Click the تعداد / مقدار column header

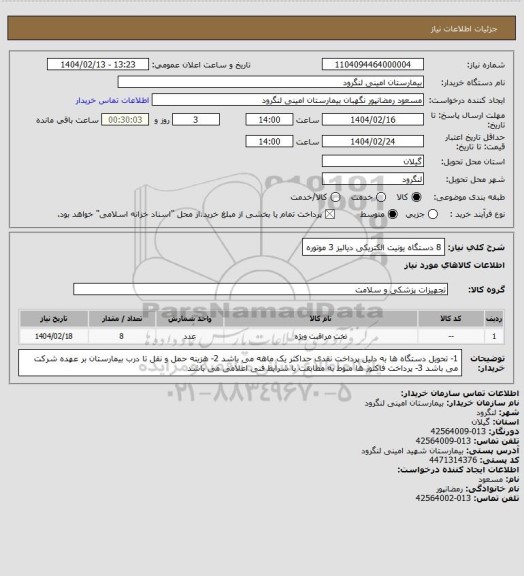pyautogui.click(x=122, y=318)
